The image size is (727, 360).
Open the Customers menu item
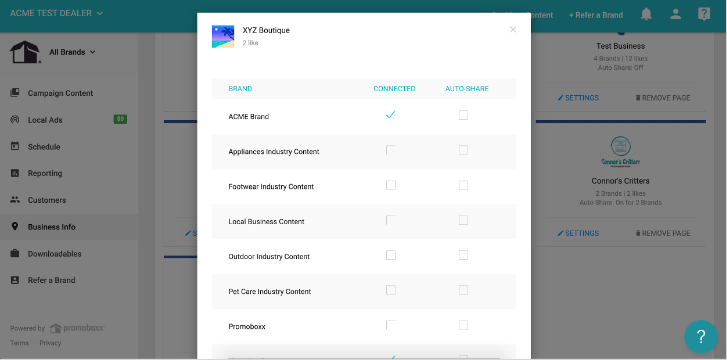coord(47,200)
